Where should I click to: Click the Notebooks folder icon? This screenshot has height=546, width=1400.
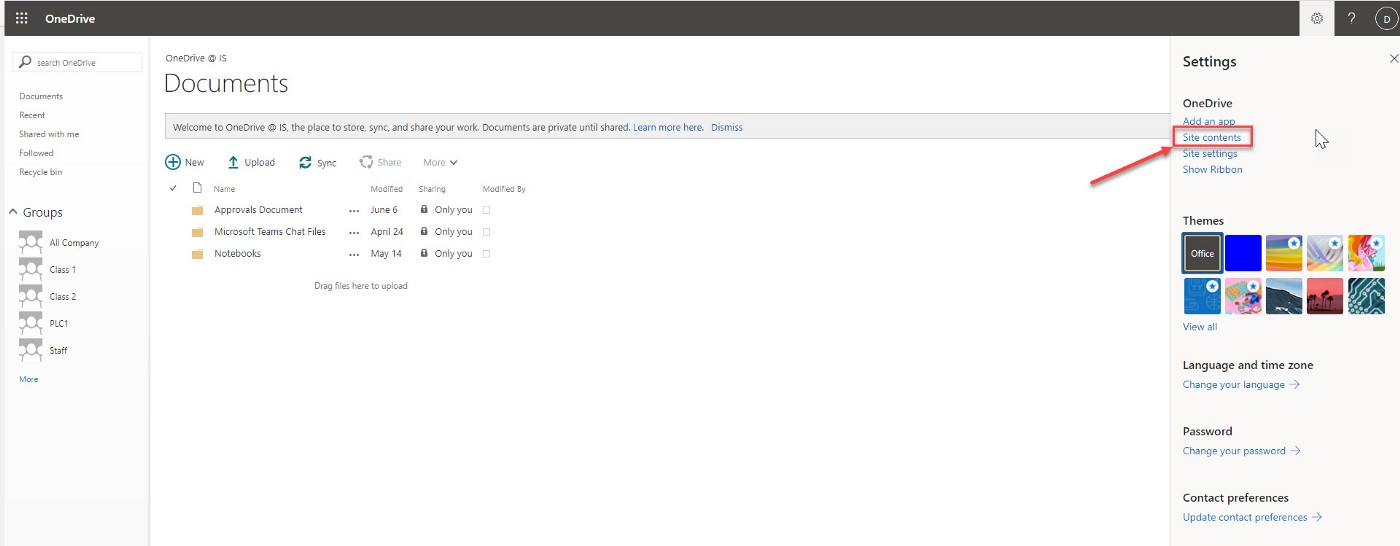pos(197,254)
